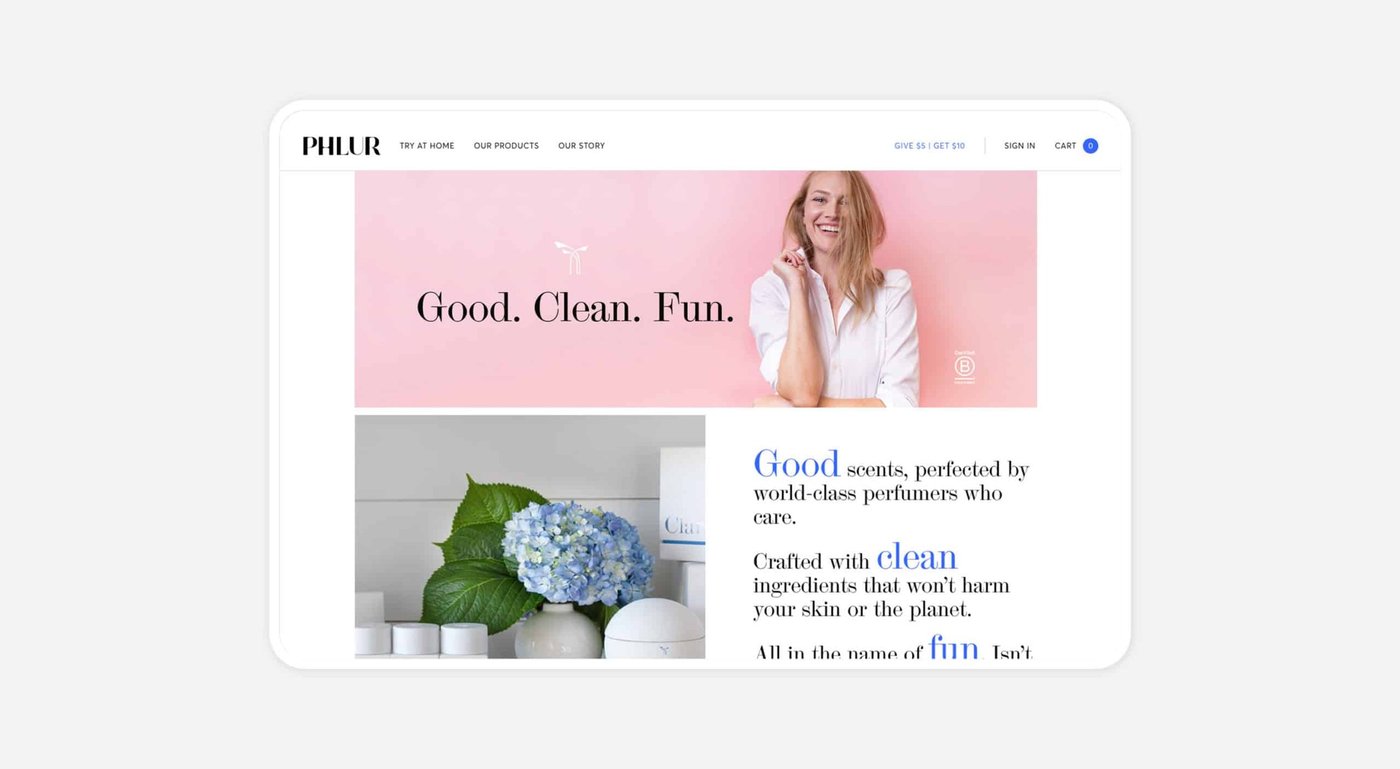Screen dimensions: 1400x769
Task: Open the Cart link
Action: 1065,146
